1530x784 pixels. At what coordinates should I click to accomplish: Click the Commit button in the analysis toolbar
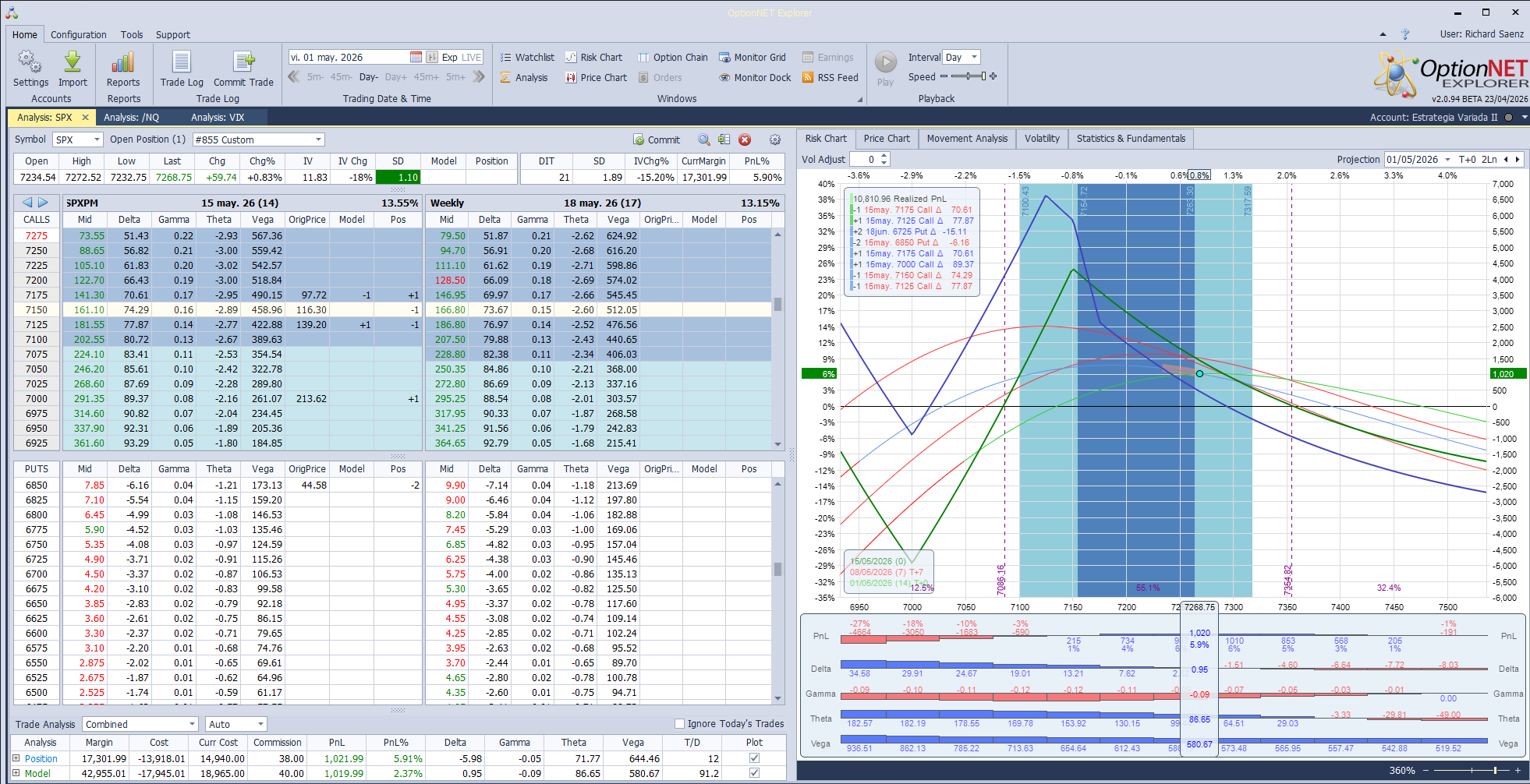[x=657, y=139]
